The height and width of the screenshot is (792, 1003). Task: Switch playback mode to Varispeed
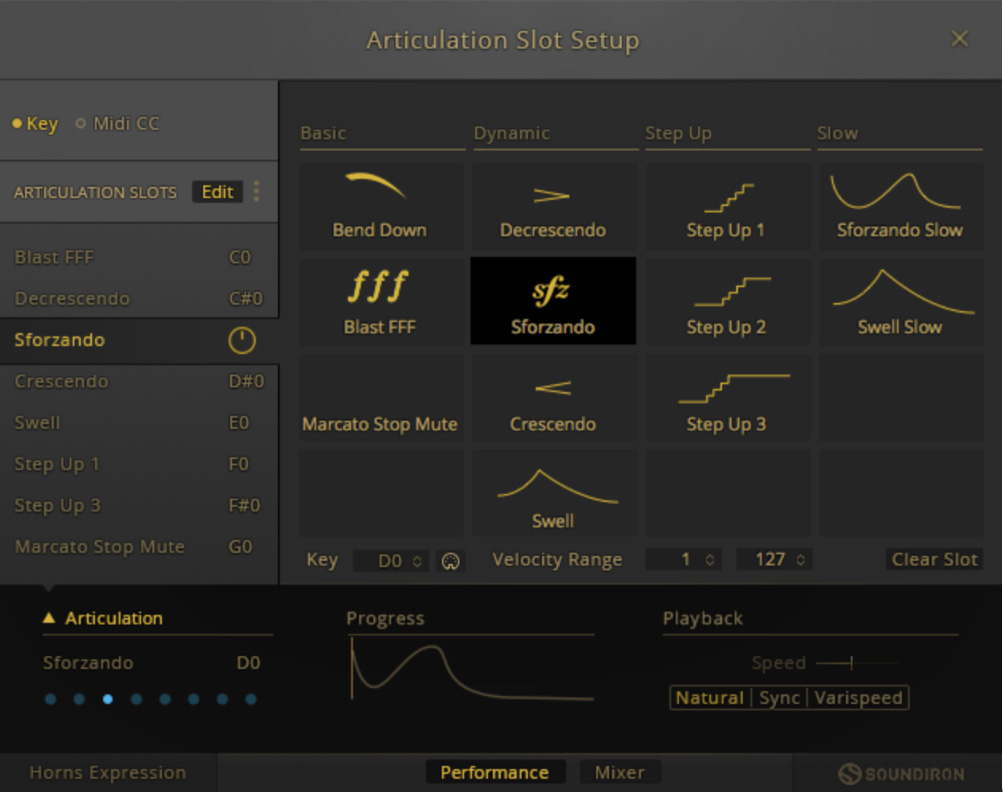point(858,698)
